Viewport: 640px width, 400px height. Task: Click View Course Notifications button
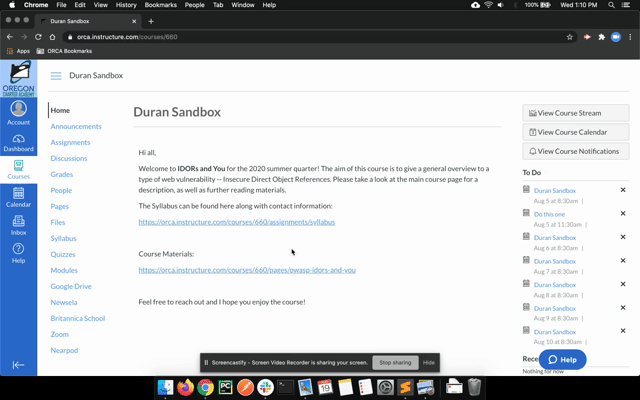tap(576, 151)
